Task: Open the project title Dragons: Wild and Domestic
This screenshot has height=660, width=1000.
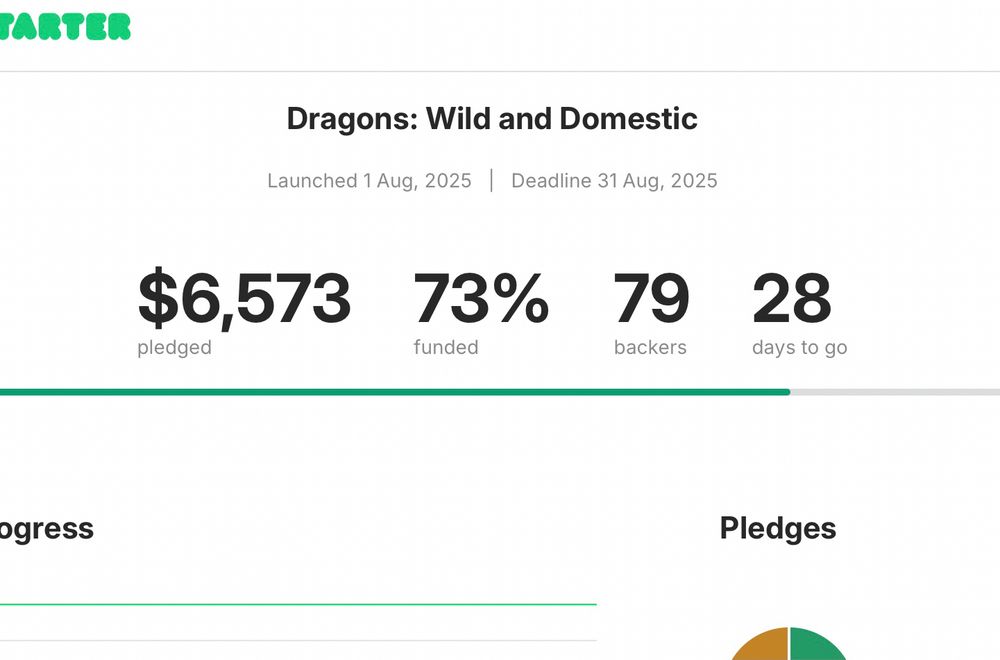Action: click(492, 119)
